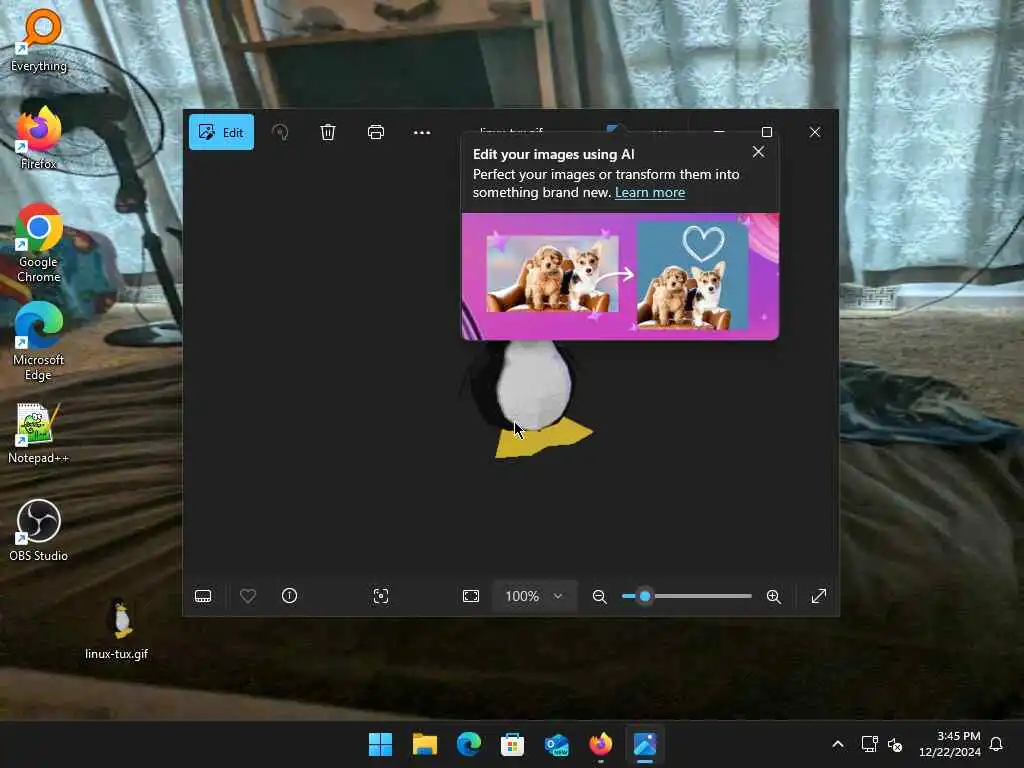1024x768 pixels.
Task: Click the muted volume tray icon
Action: [895, 744]
